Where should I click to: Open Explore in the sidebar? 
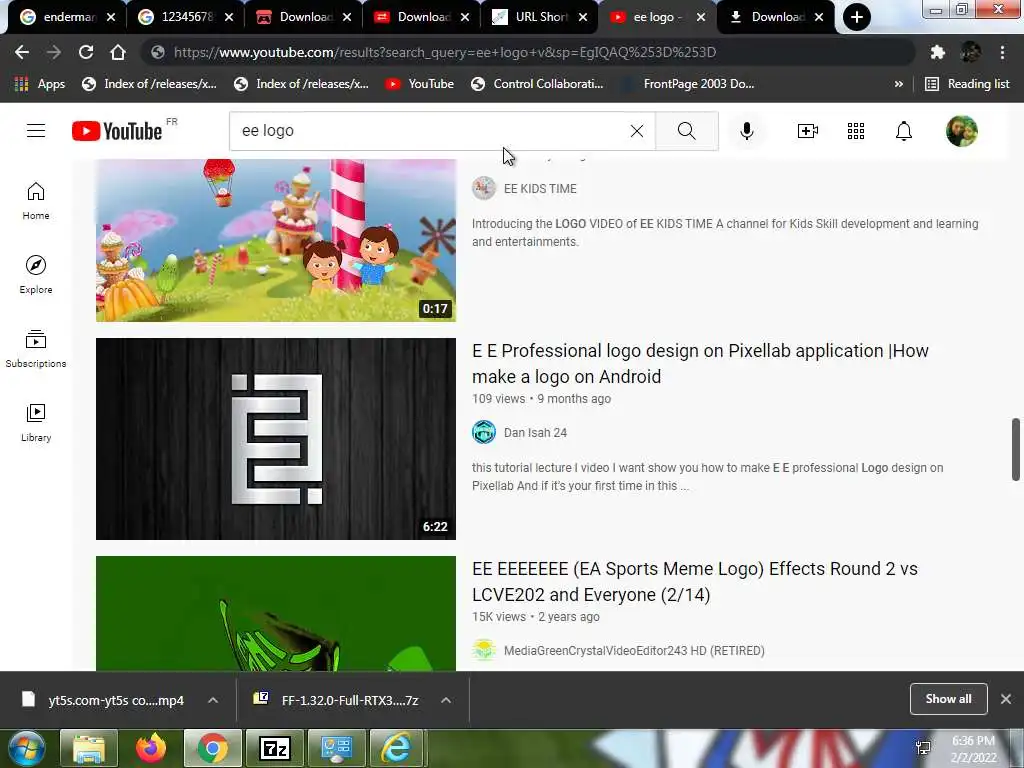36,274
